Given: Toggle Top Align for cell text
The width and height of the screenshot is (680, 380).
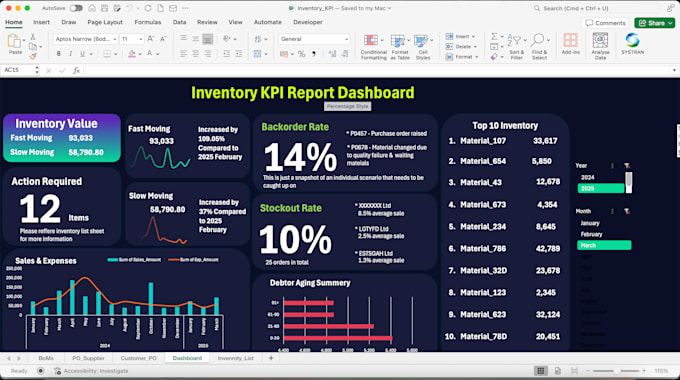Looking at the screenshot, I should [x=183, y=39].
